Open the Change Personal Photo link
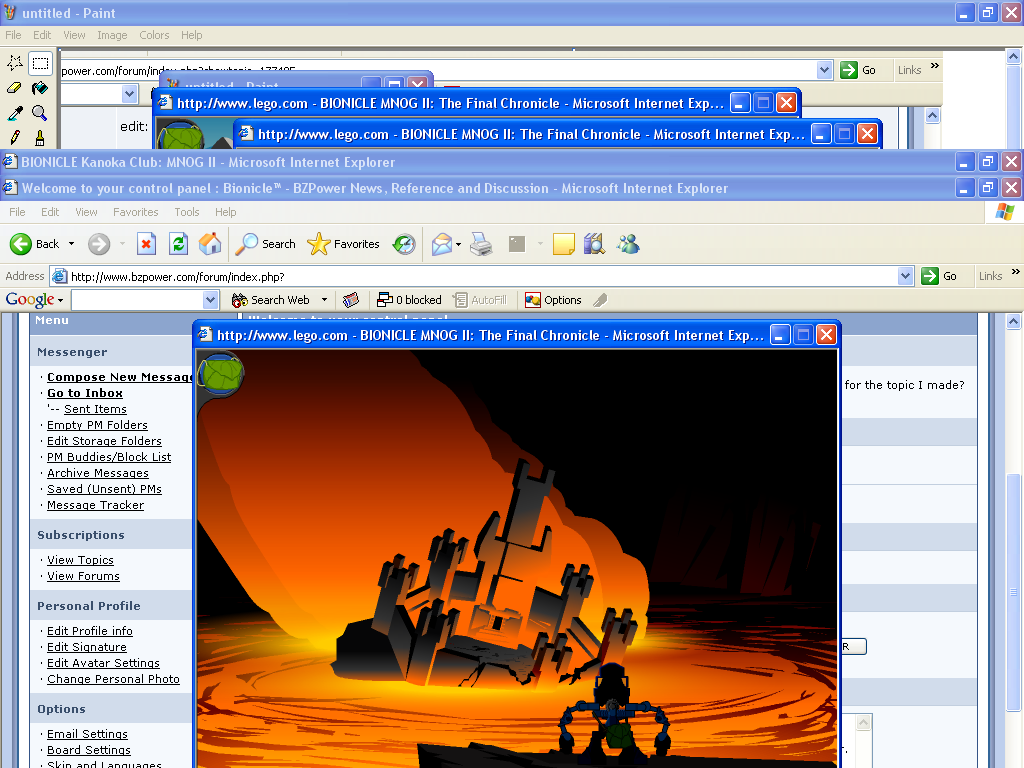 click(113, 679)
